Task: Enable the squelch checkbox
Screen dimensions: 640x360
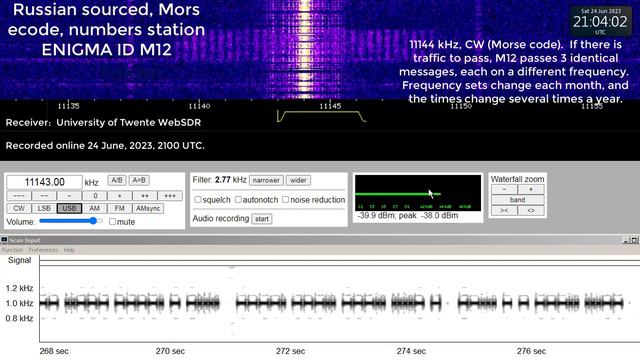Action: point(198,200)
